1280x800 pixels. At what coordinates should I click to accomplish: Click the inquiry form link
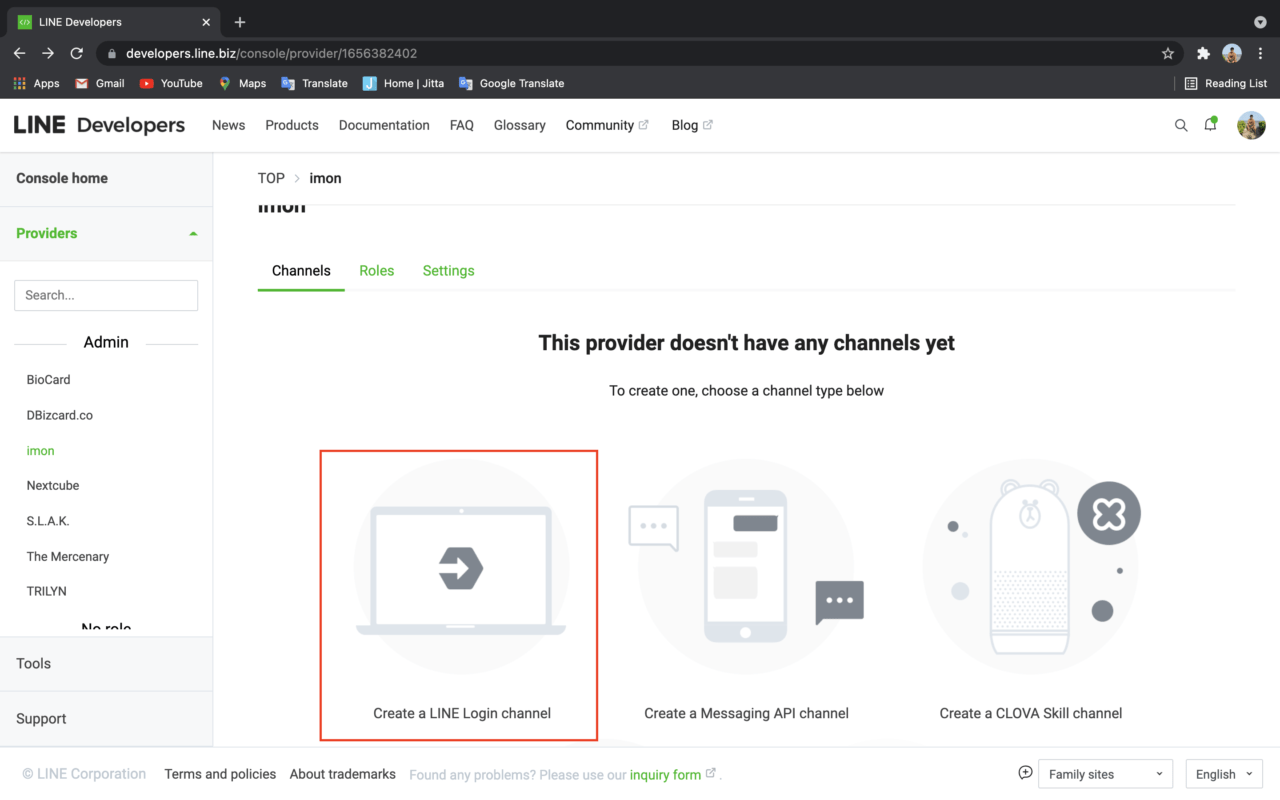click(665, 774)
